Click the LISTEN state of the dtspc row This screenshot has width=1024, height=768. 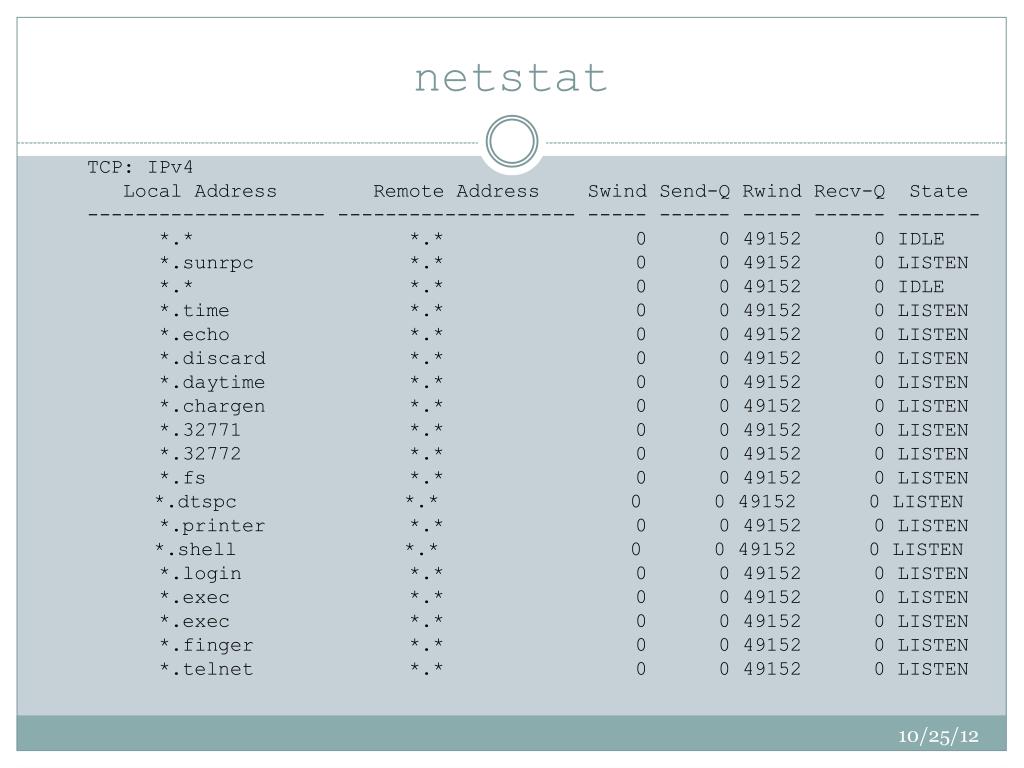point(928,502)
